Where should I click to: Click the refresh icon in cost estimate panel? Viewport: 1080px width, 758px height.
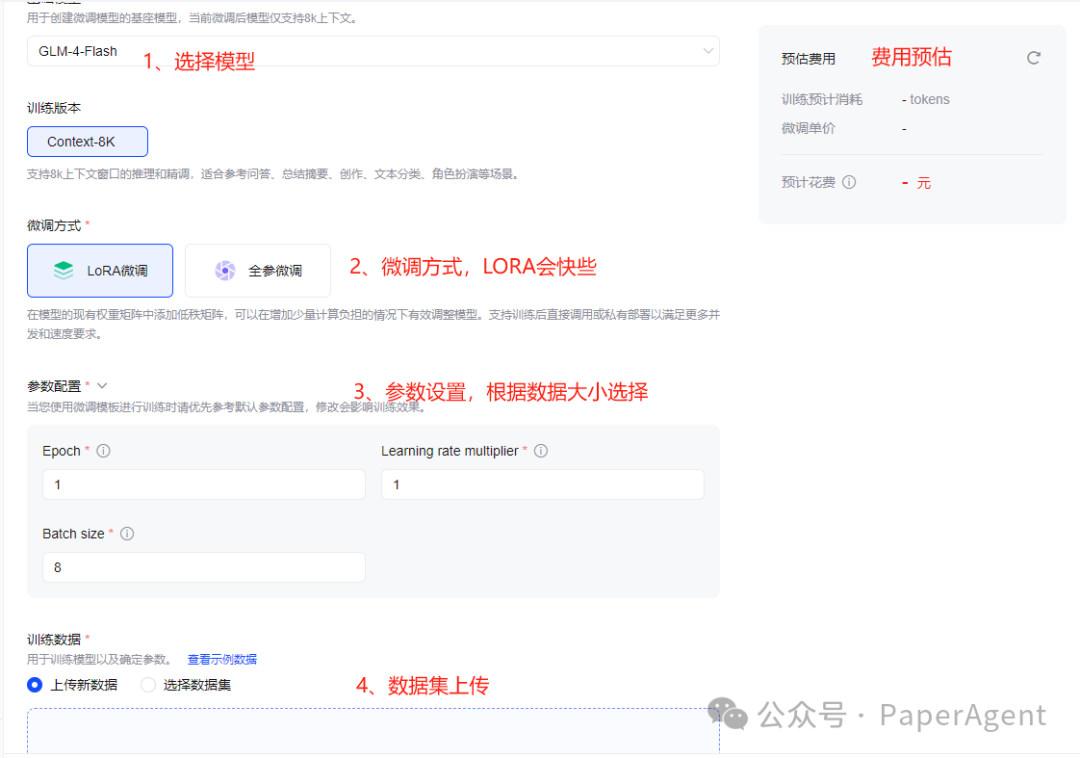1034,58
